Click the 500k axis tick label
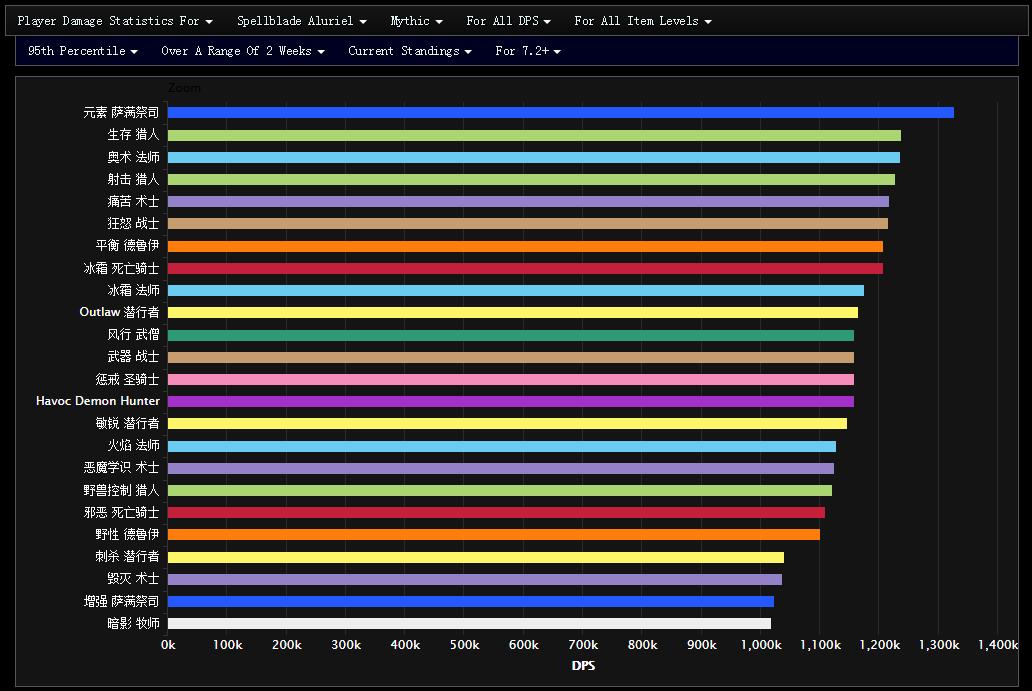Image resolution: width=1032 pixels, height=691 pixels. point(465,645)
